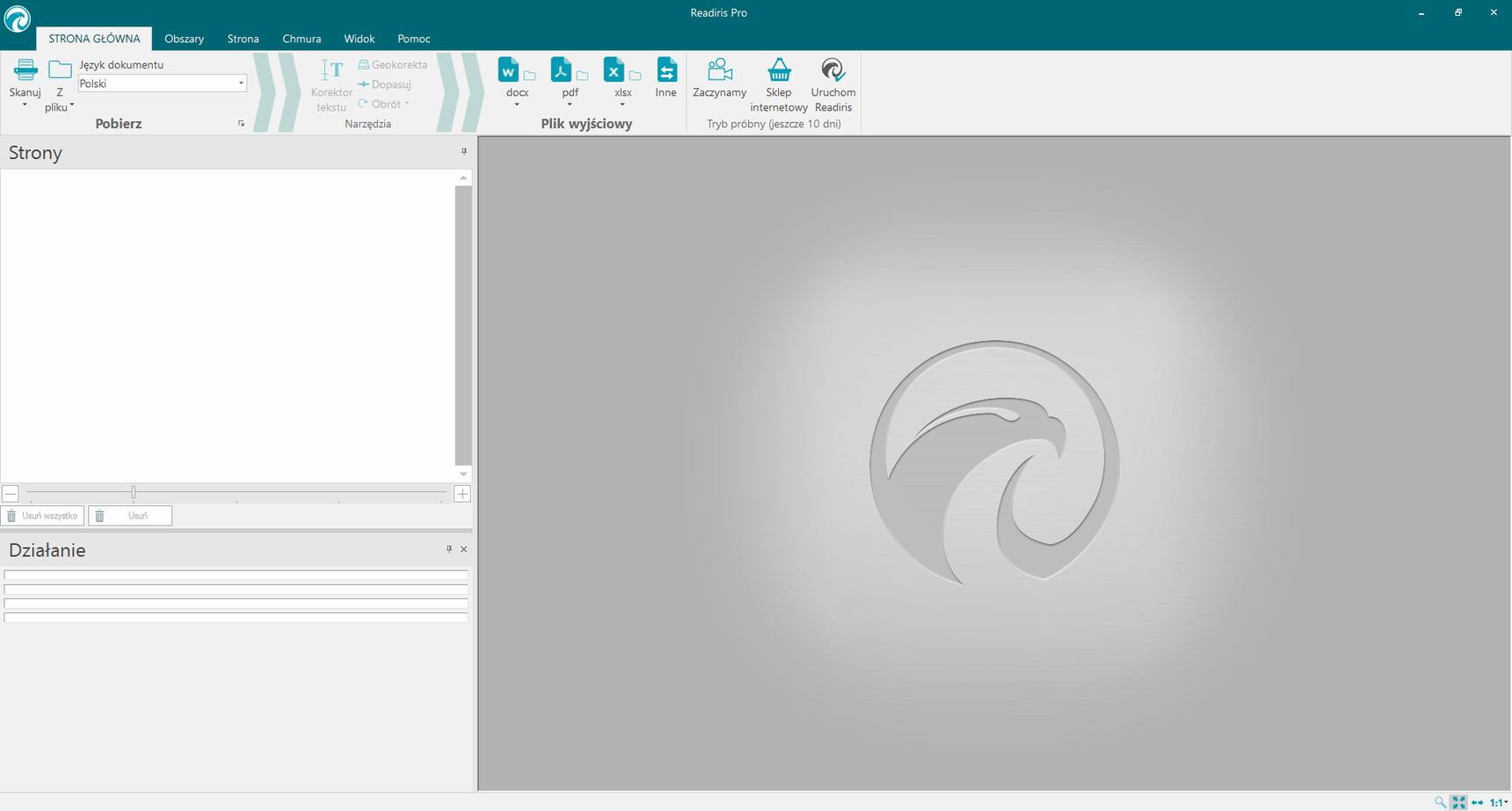1512x811 pixels.
Task: Select Geokorekta in Narzędzia
Action: (392, 65)
